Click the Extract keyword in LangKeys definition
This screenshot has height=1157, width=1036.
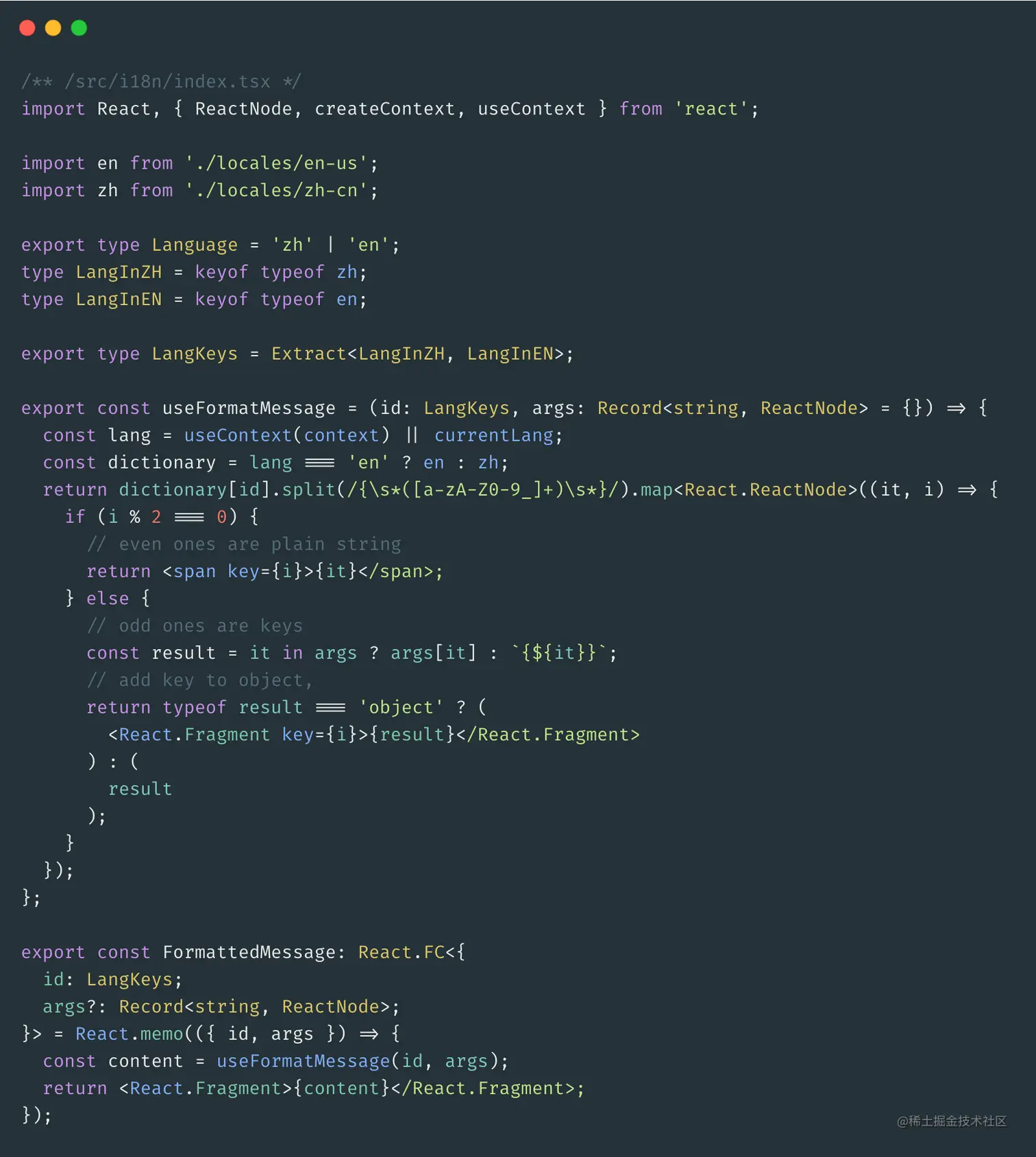tap(308, 354)
